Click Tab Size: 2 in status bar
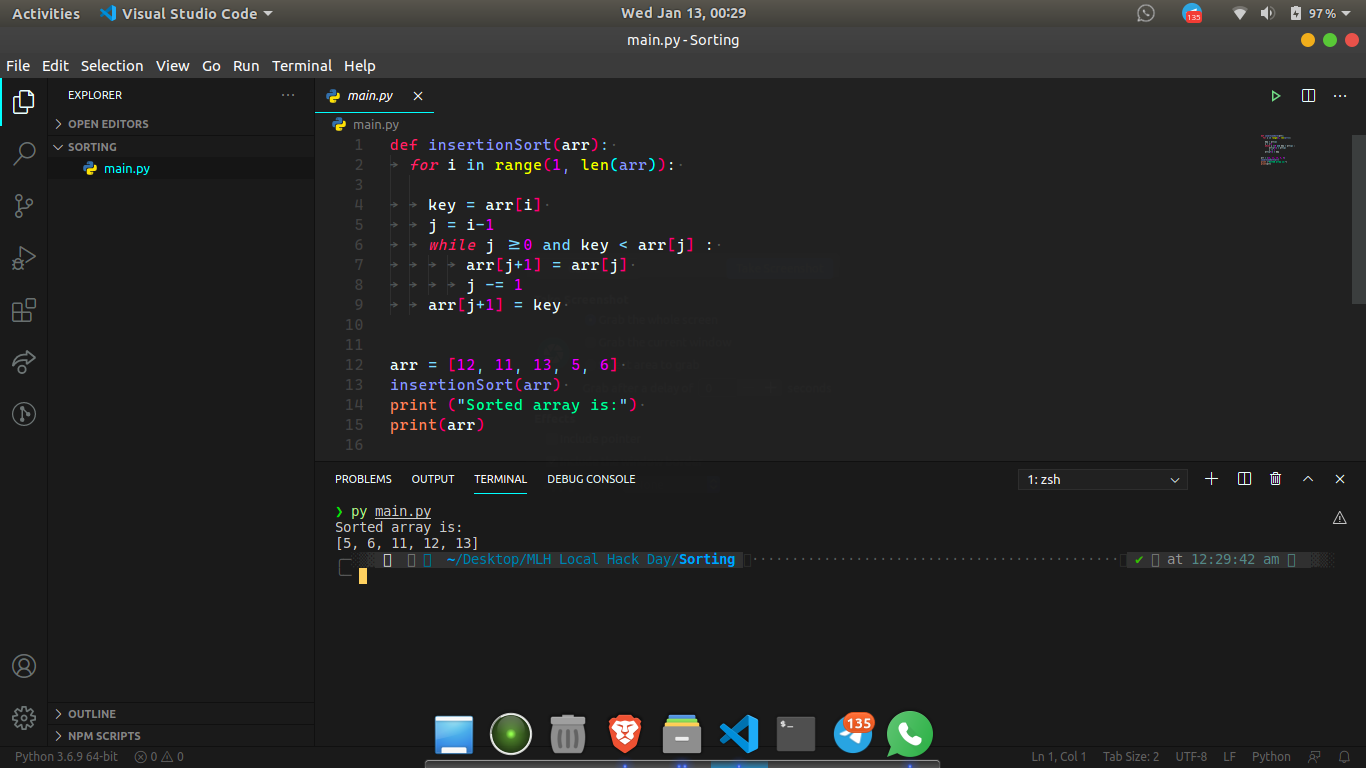Screen dimensions: 1366x768 pyautogui.click(x=1130, y=757)
